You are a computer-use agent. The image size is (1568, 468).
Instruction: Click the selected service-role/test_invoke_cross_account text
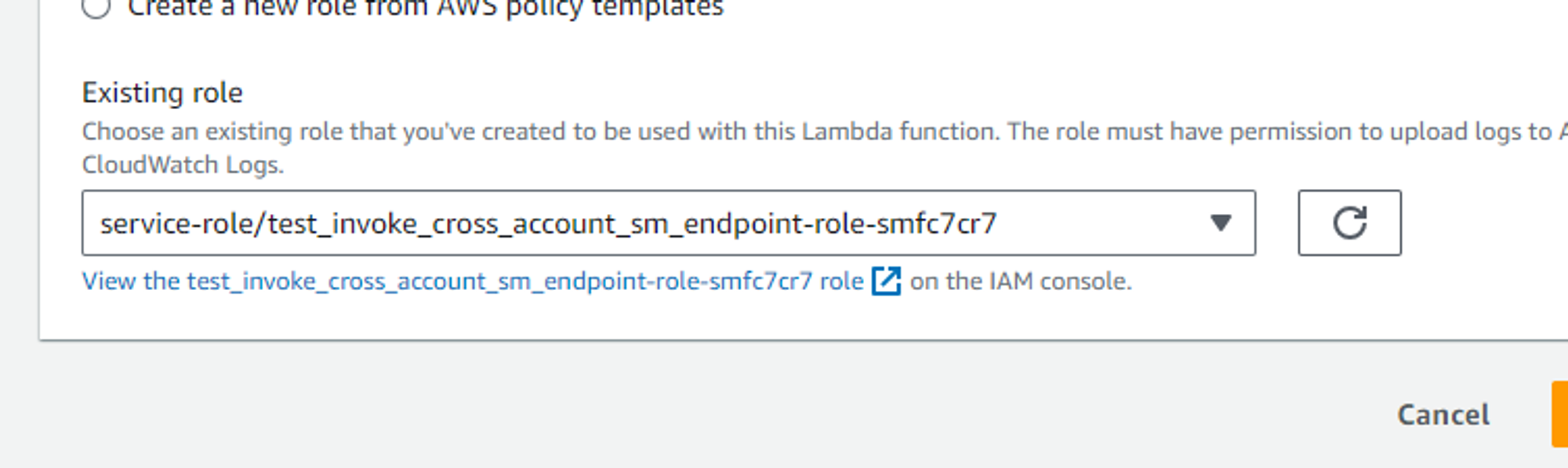tap(548, 224)
